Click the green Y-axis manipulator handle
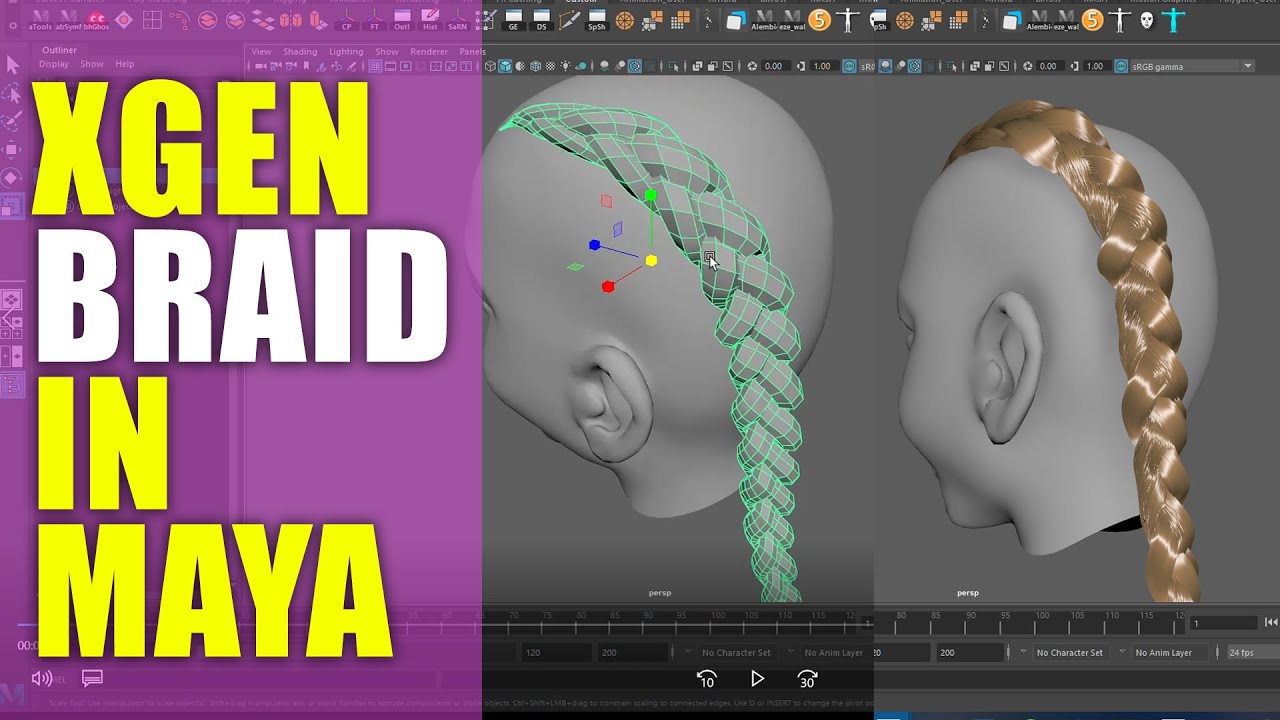This screenshot has width=1280, height=720. (x=650, y=195)
